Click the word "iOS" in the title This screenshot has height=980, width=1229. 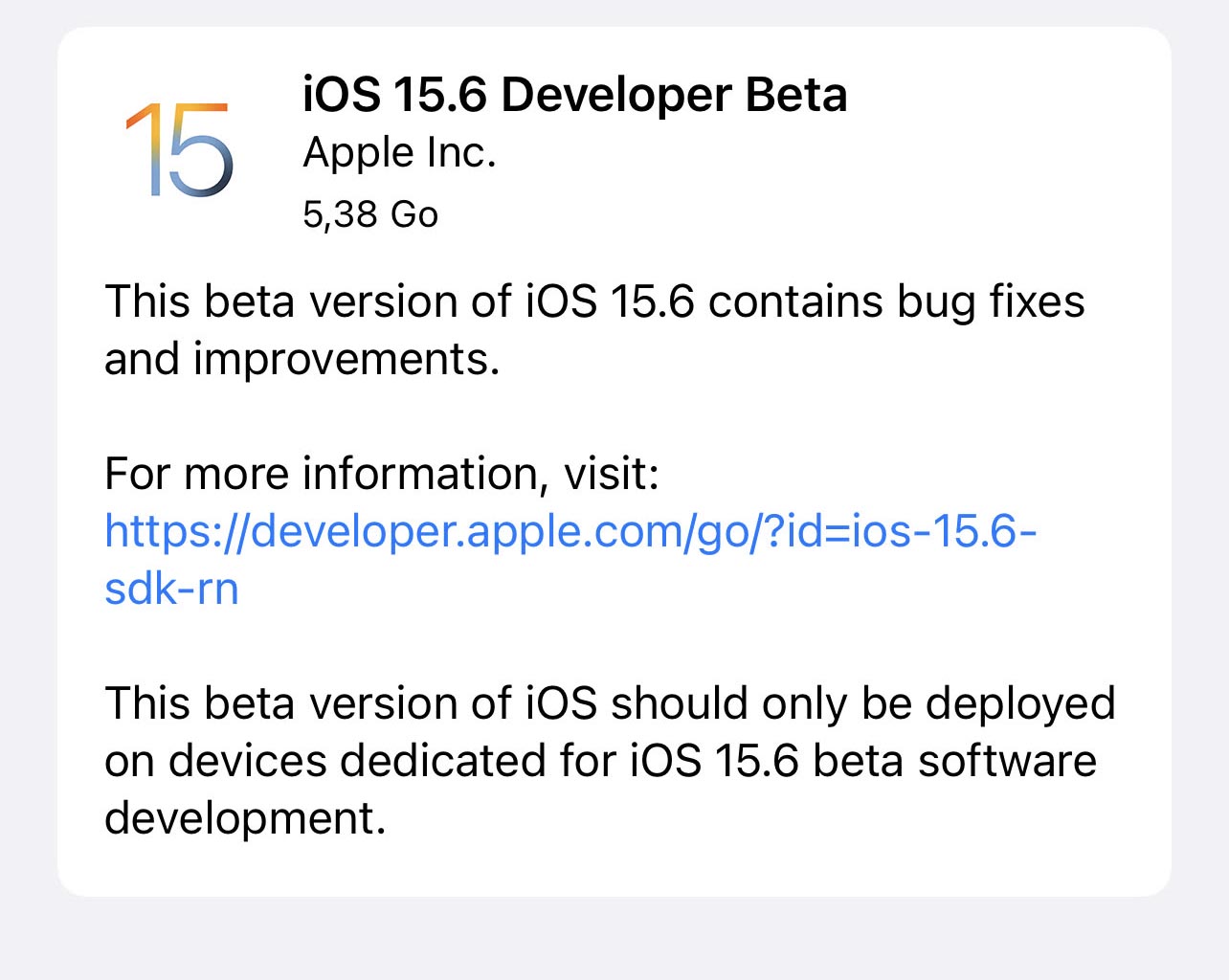[x=342, y=95]
